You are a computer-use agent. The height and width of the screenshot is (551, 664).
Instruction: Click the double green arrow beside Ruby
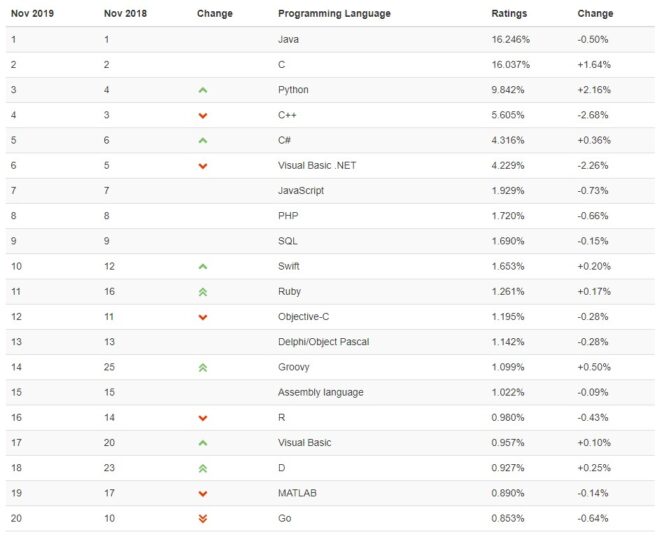point(203,292)
